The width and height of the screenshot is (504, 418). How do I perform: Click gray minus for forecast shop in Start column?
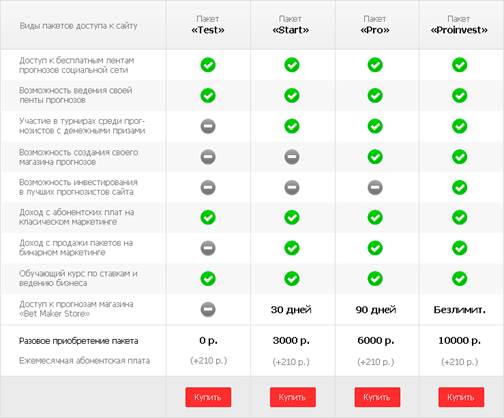point(292,157)
